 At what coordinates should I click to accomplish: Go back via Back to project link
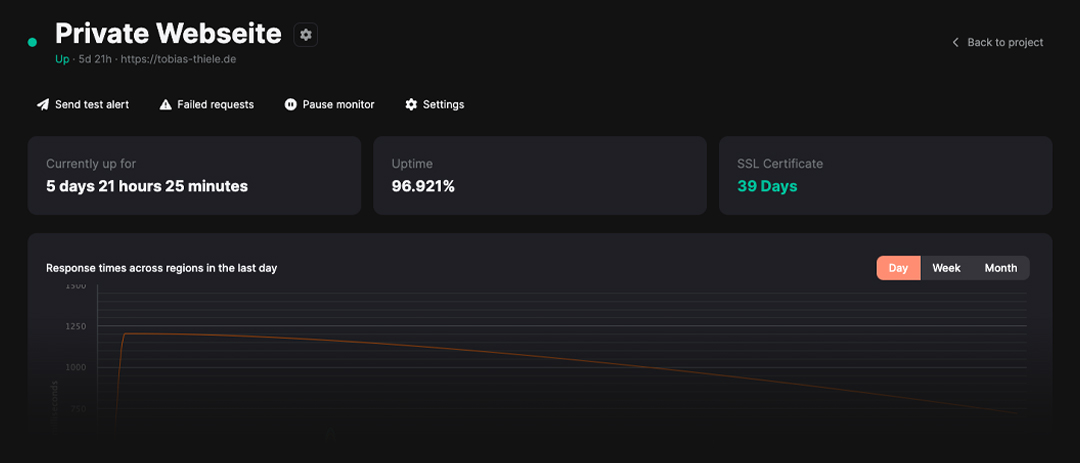point(1005,42)
